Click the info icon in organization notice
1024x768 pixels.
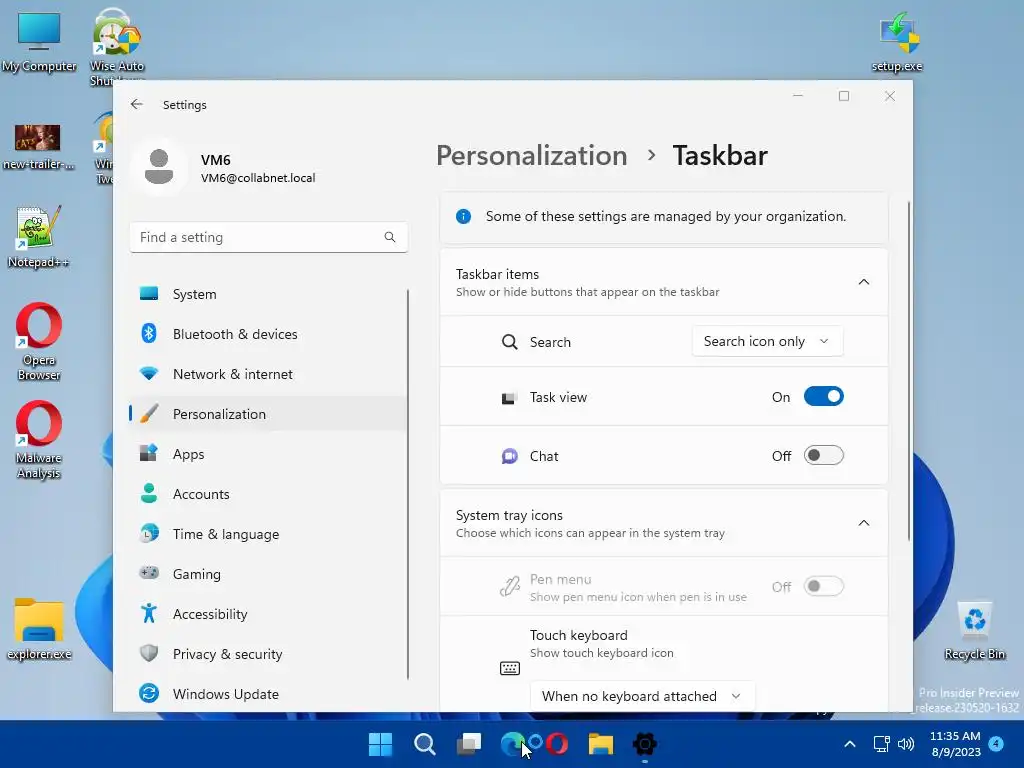(x=464, y=216)
